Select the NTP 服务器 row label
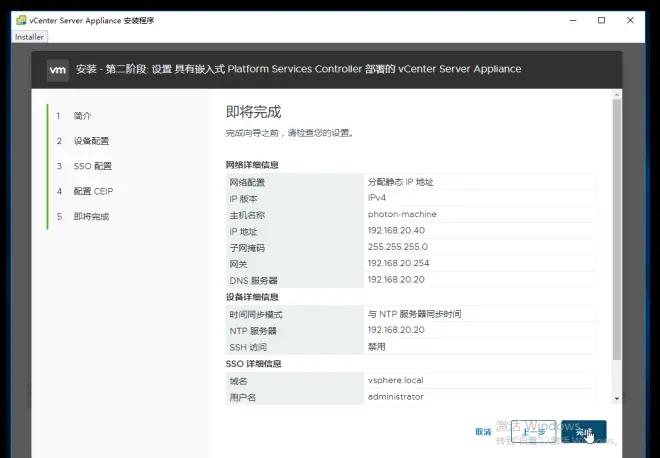 (x=253, y=331)
